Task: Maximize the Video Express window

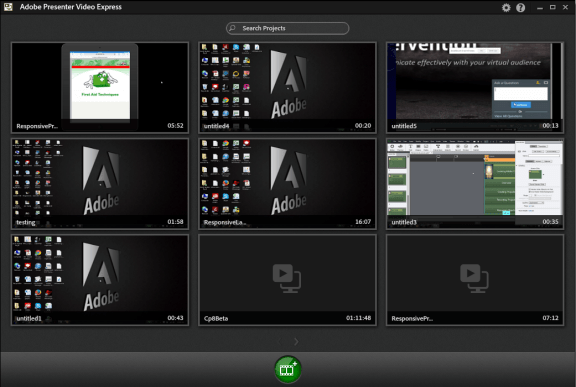Action: point(552,7)
